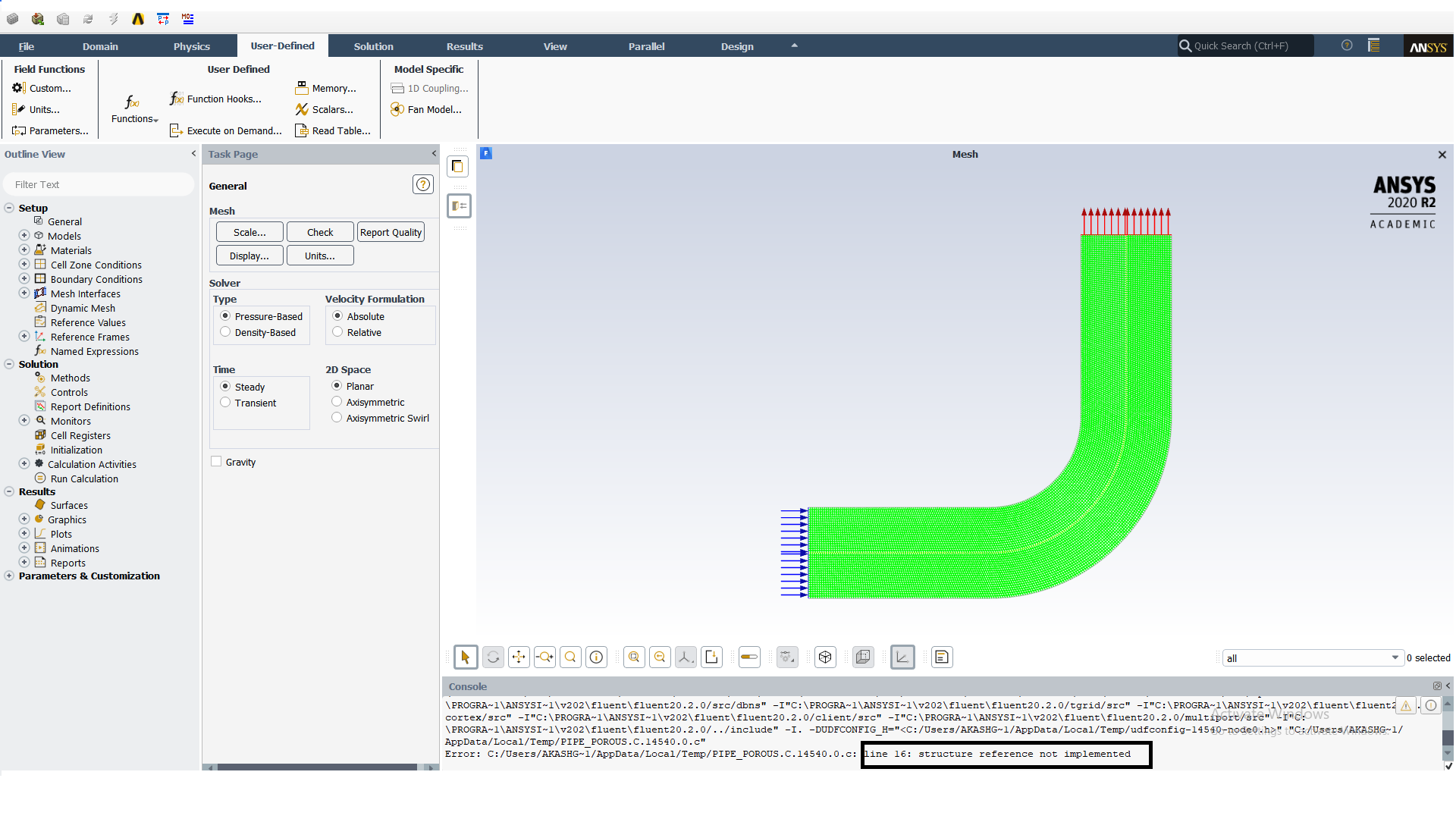The width and height of the screenshot is (1456, 819).
Task: Open the Functions dropdown icon
Action: pos(134,109)
